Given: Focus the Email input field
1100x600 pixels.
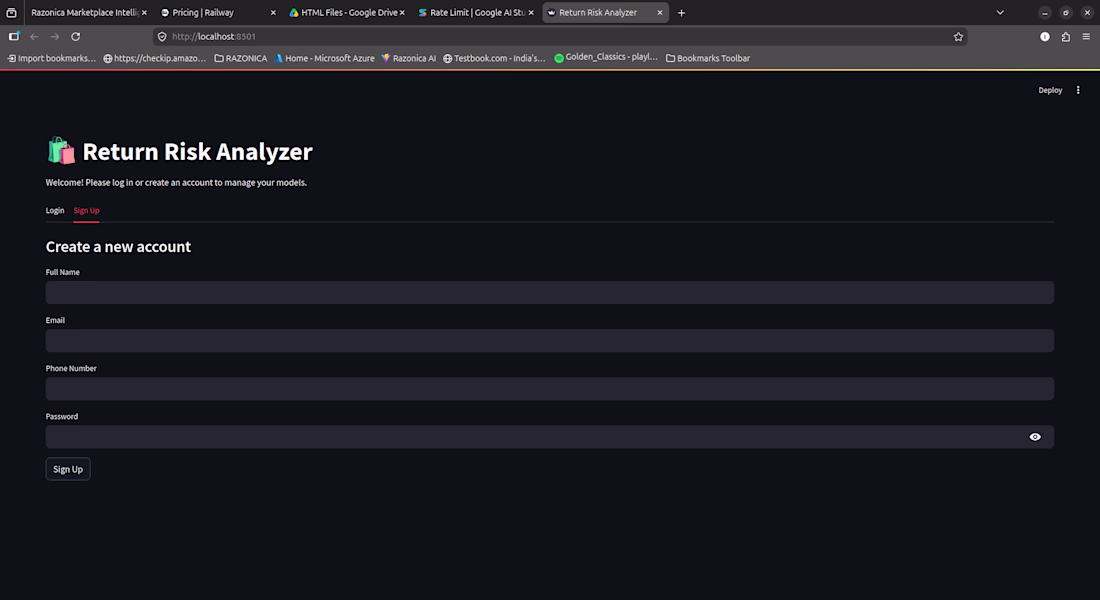Looking at the screenshot, I should pos(549,340).
